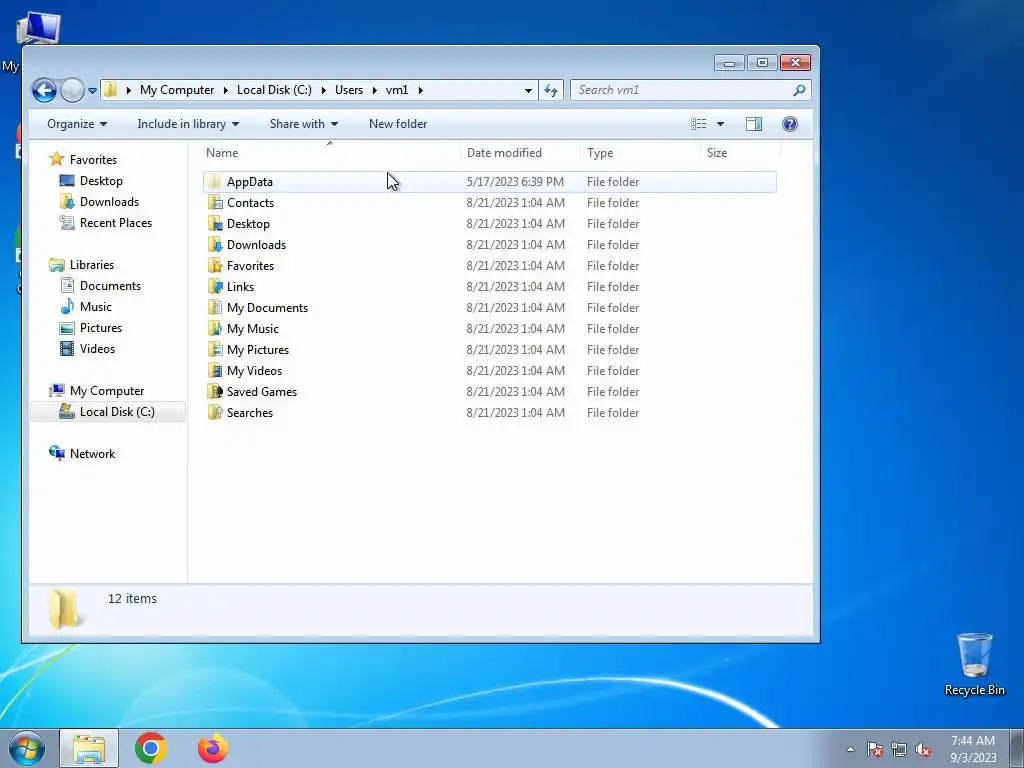Launch Google Chrome from taskbar
Viewport: 1024px width, 768px height.
[x=150, y=748]
